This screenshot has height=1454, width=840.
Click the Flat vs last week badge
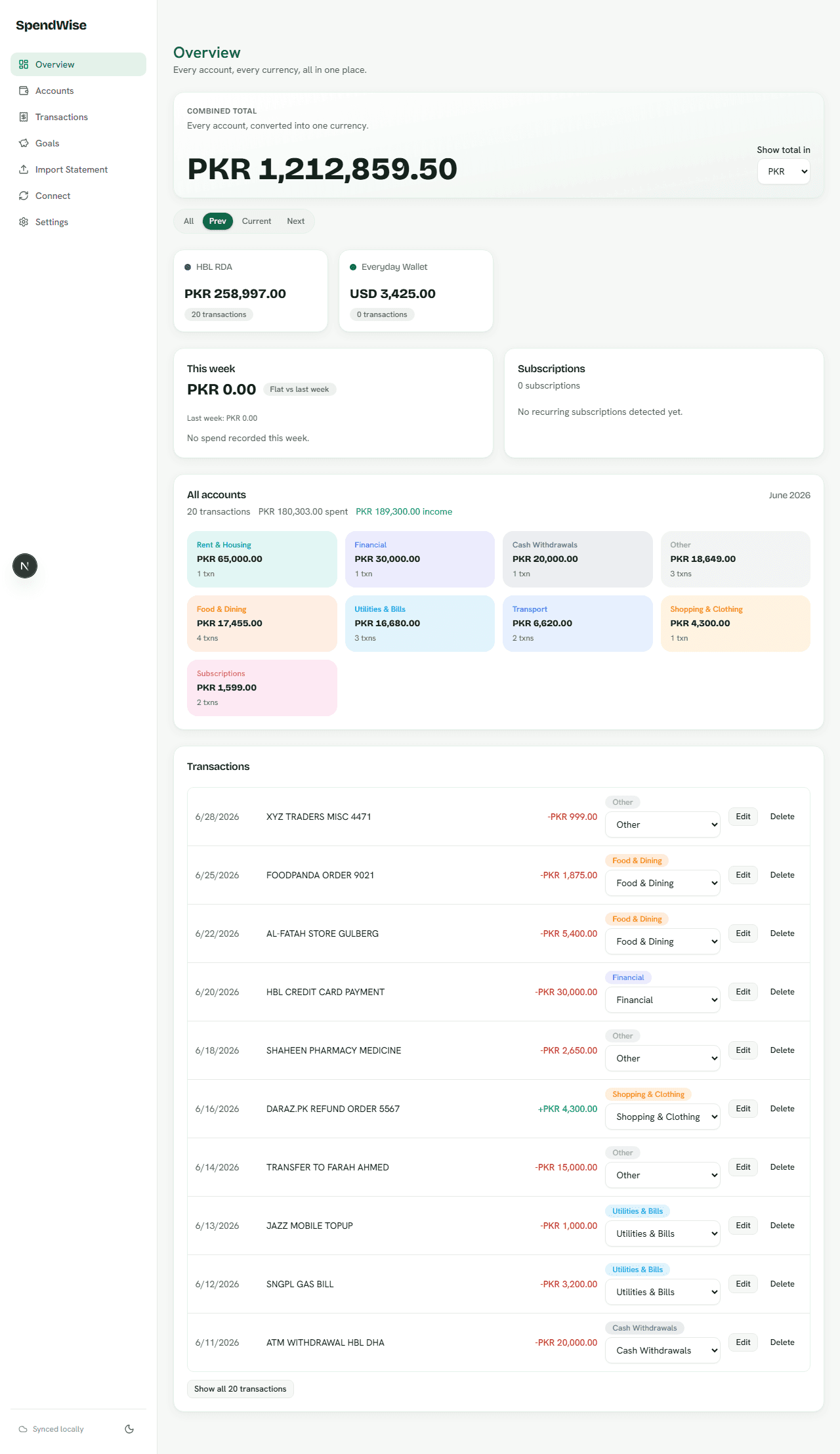pos(299,389)
